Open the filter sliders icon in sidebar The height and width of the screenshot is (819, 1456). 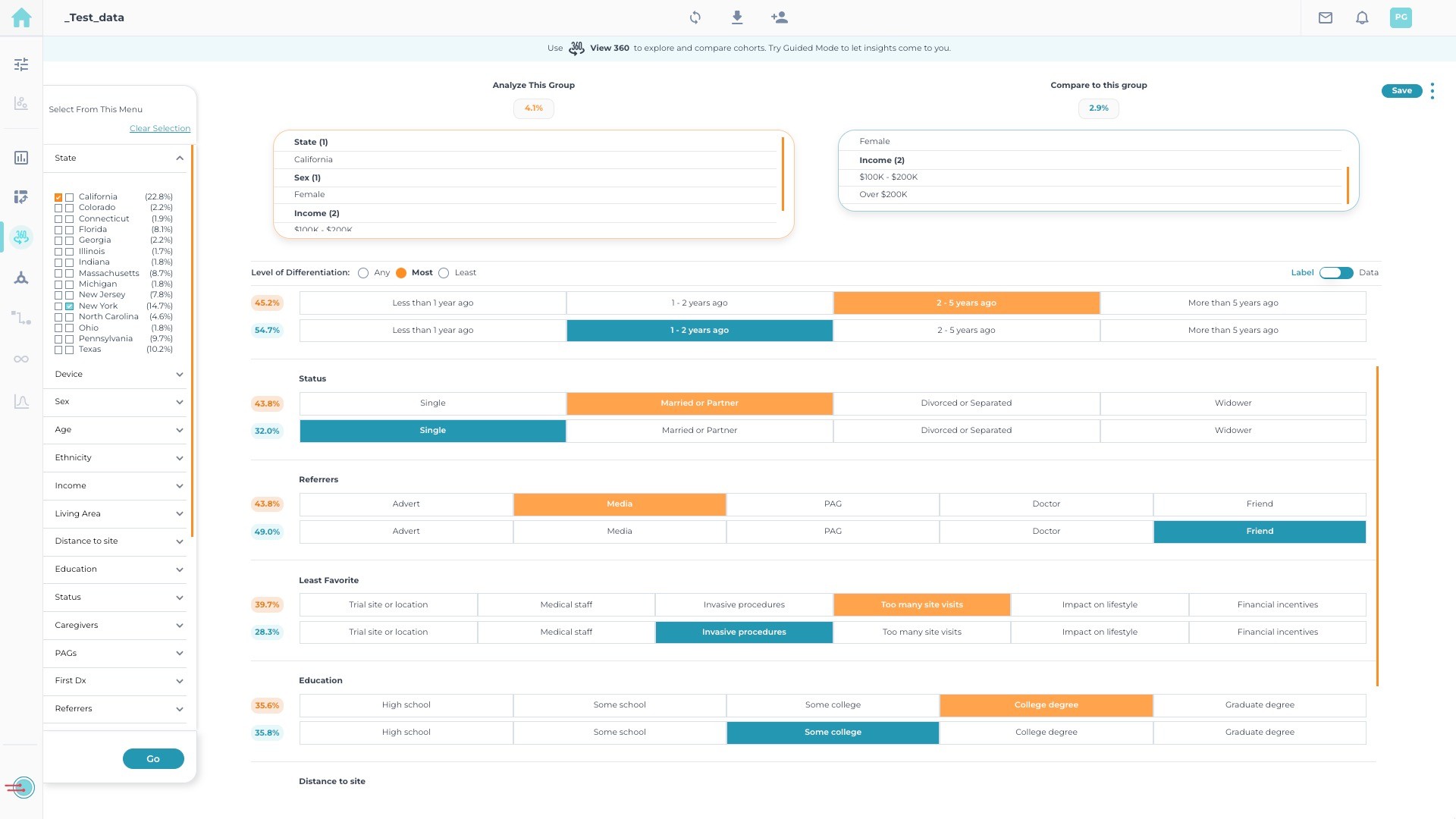click(21, 64)
